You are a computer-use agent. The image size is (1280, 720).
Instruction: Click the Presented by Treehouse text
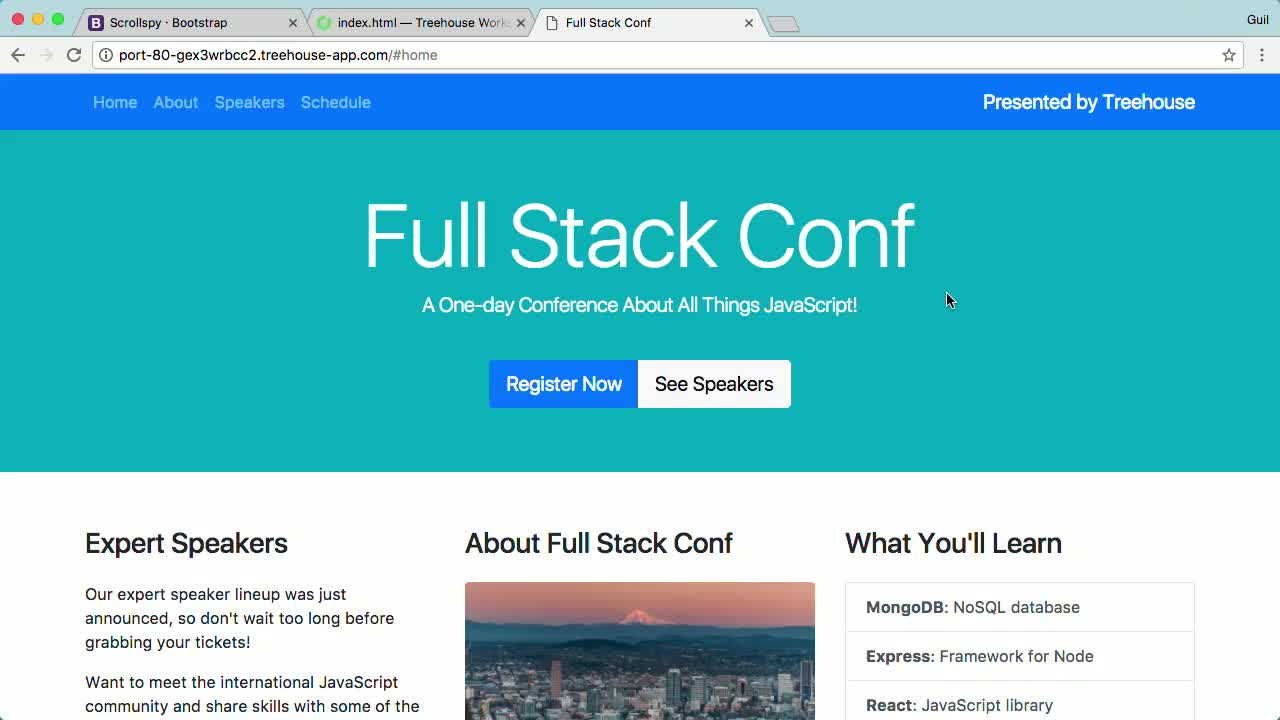1088,102
